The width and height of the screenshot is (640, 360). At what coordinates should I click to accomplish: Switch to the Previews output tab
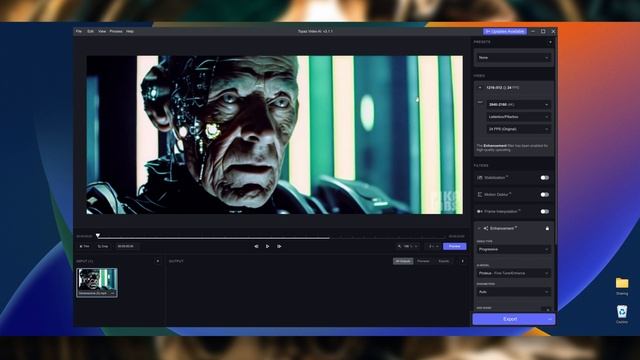423,261
